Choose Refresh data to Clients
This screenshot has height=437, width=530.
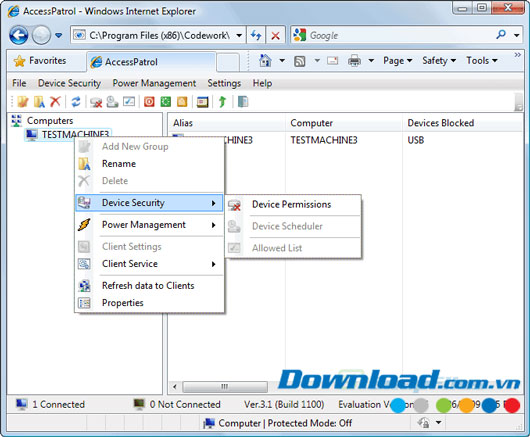[149, 286]
